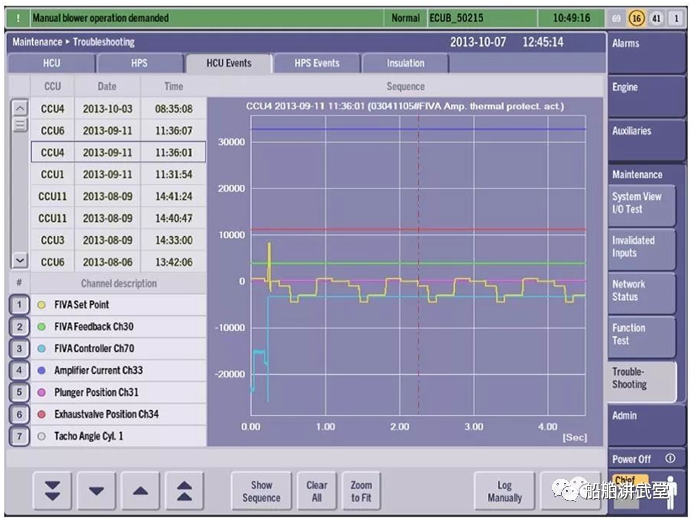The height and width of the screenshot is (522, 692).
Task: Click the exclamation alarm icon in status bar
Action: (x=18, y=18)
